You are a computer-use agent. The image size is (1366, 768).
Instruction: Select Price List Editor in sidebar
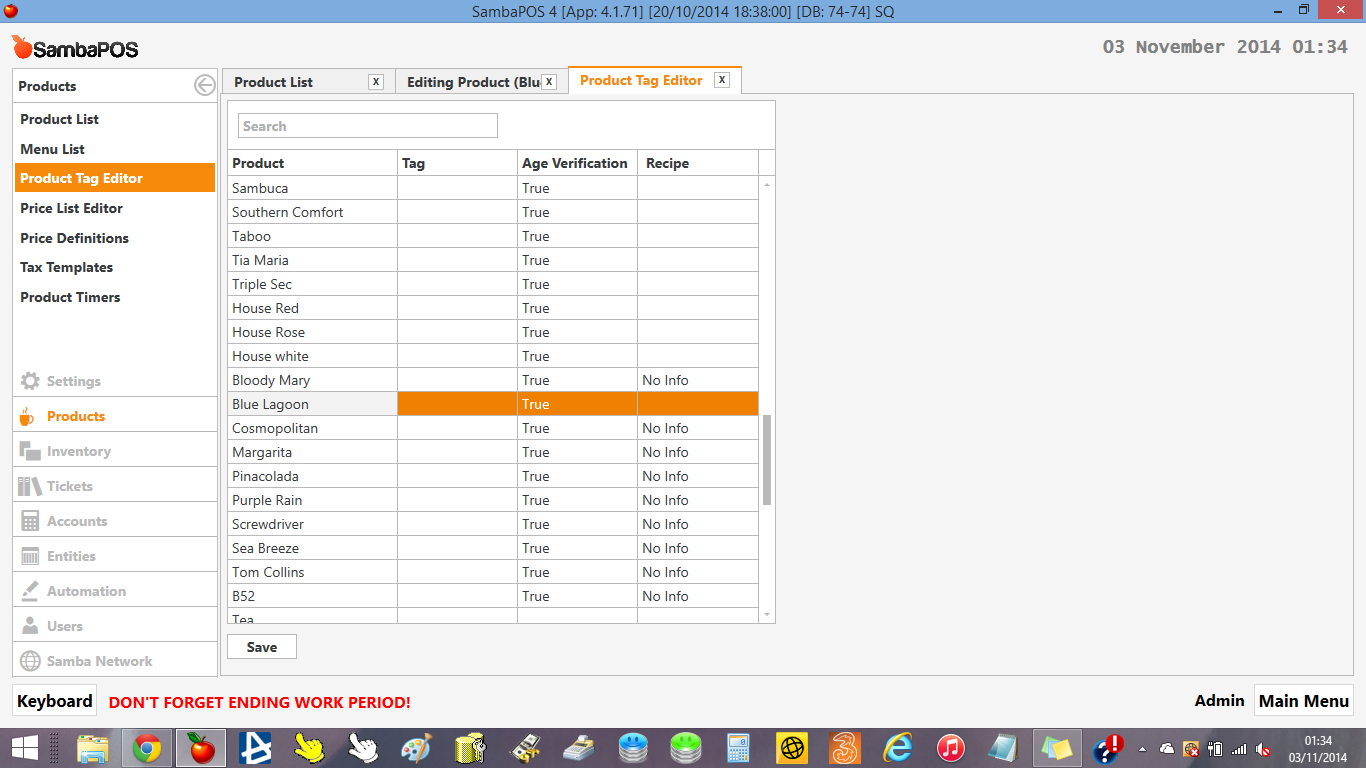coord(71,208)
